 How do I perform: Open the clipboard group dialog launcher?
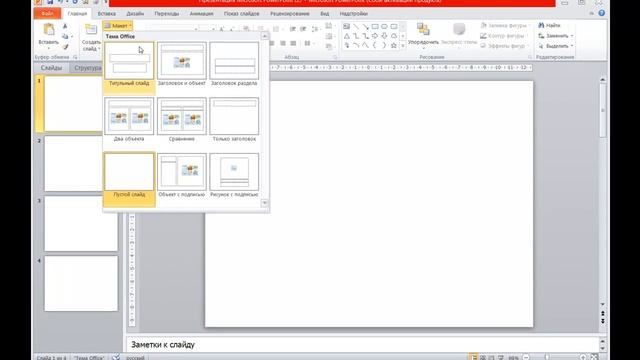(75, 57)
